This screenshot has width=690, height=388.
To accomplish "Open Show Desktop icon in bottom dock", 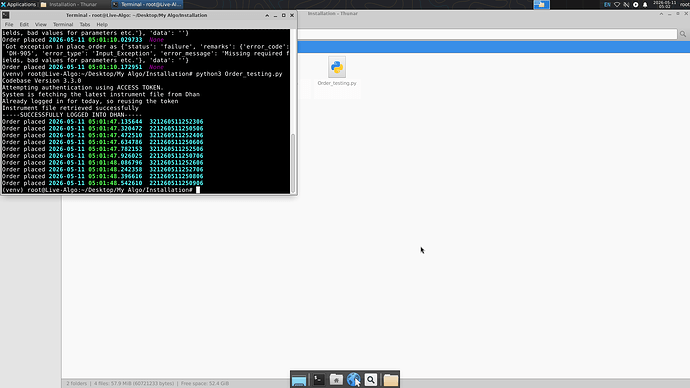I will click(x=299, y=380).
